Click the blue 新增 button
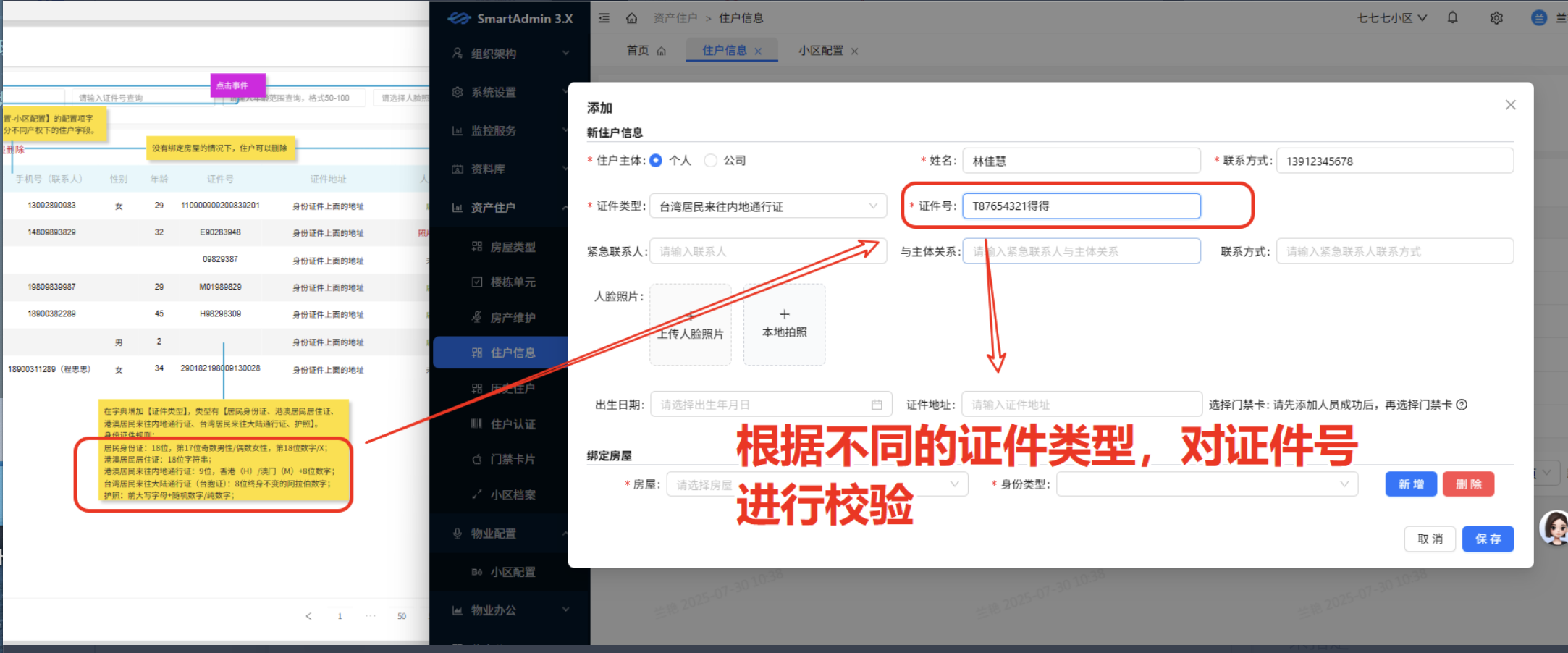 pos(1410,484)
